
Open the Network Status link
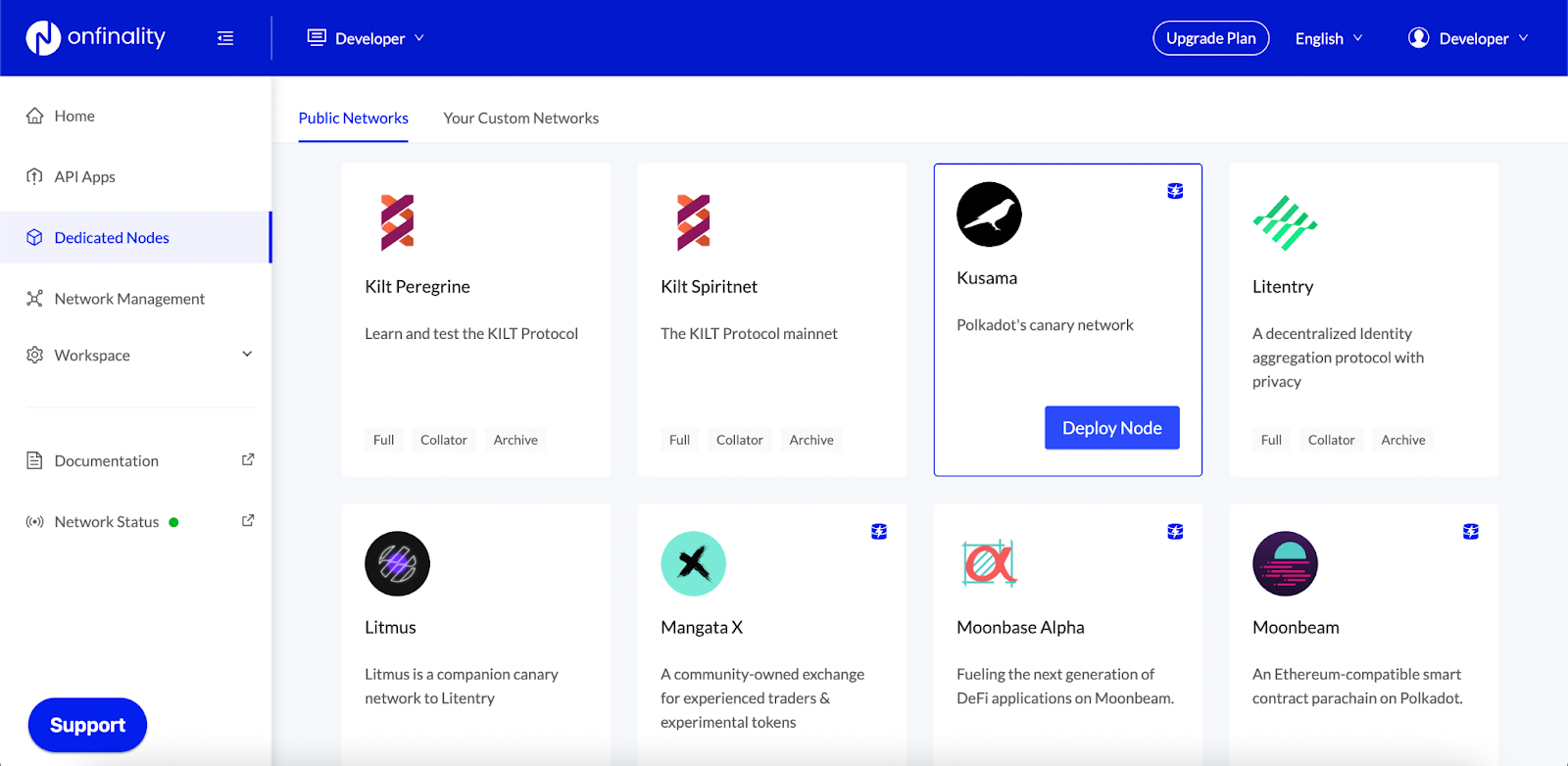coord(107,522)
